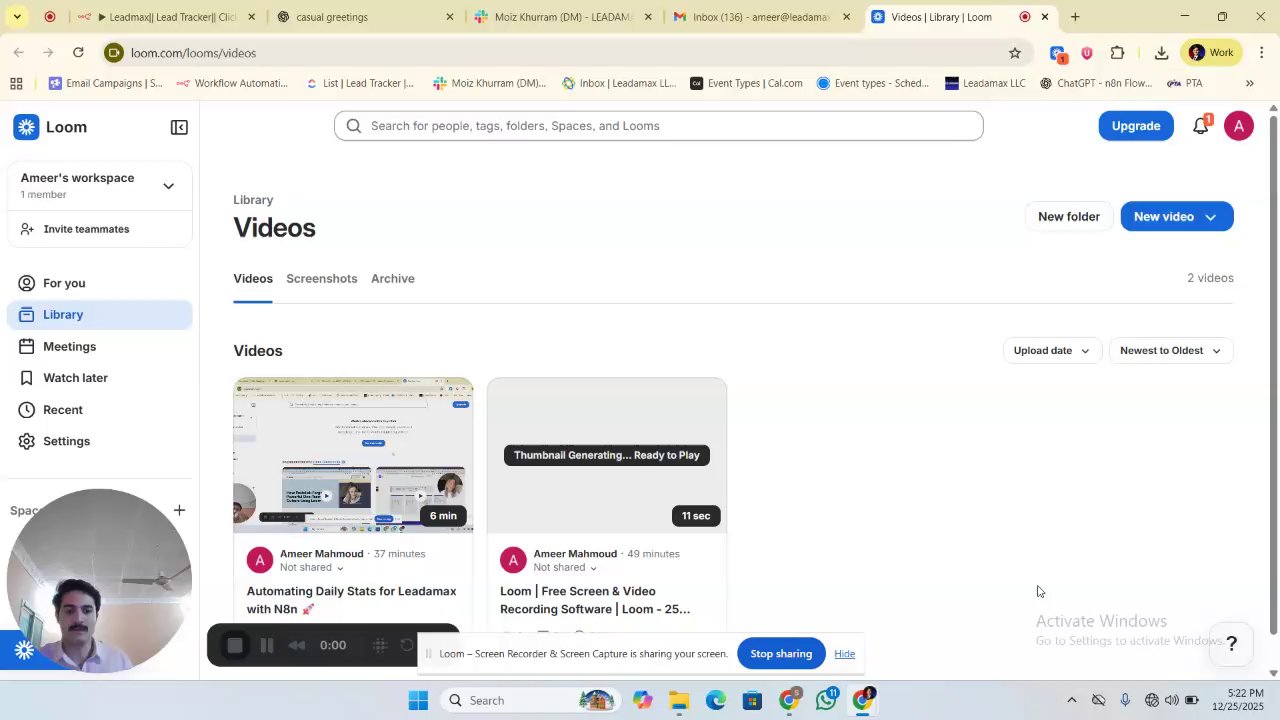Open Microsoft Edge from the taskbar
The image size is (1280, 720).
coord(716,701)
